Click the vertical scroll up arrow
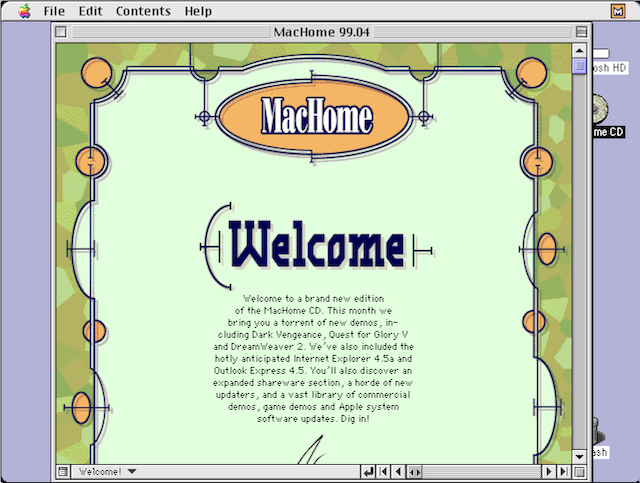Screen dimensions: 640x483 click(x=579, y=51)
